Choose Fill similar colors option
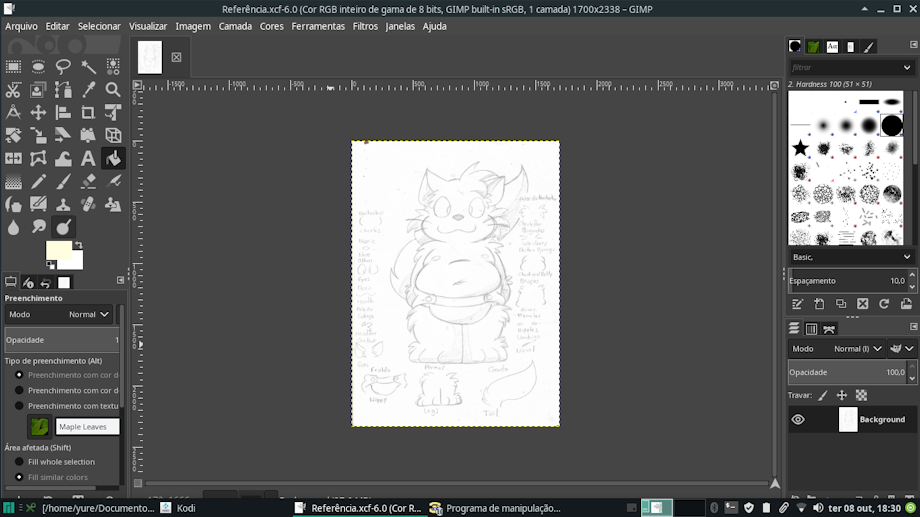Screen dimensions: 920x517 [x=19, y=477]
